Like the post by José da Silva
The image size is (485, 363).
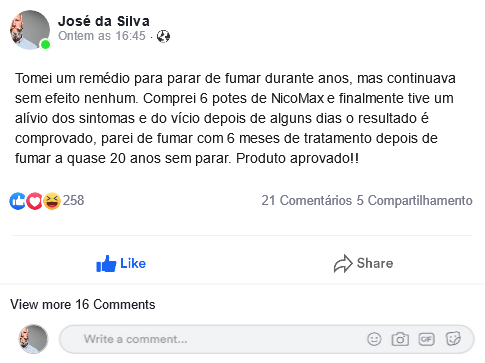(x=121, y=264)
